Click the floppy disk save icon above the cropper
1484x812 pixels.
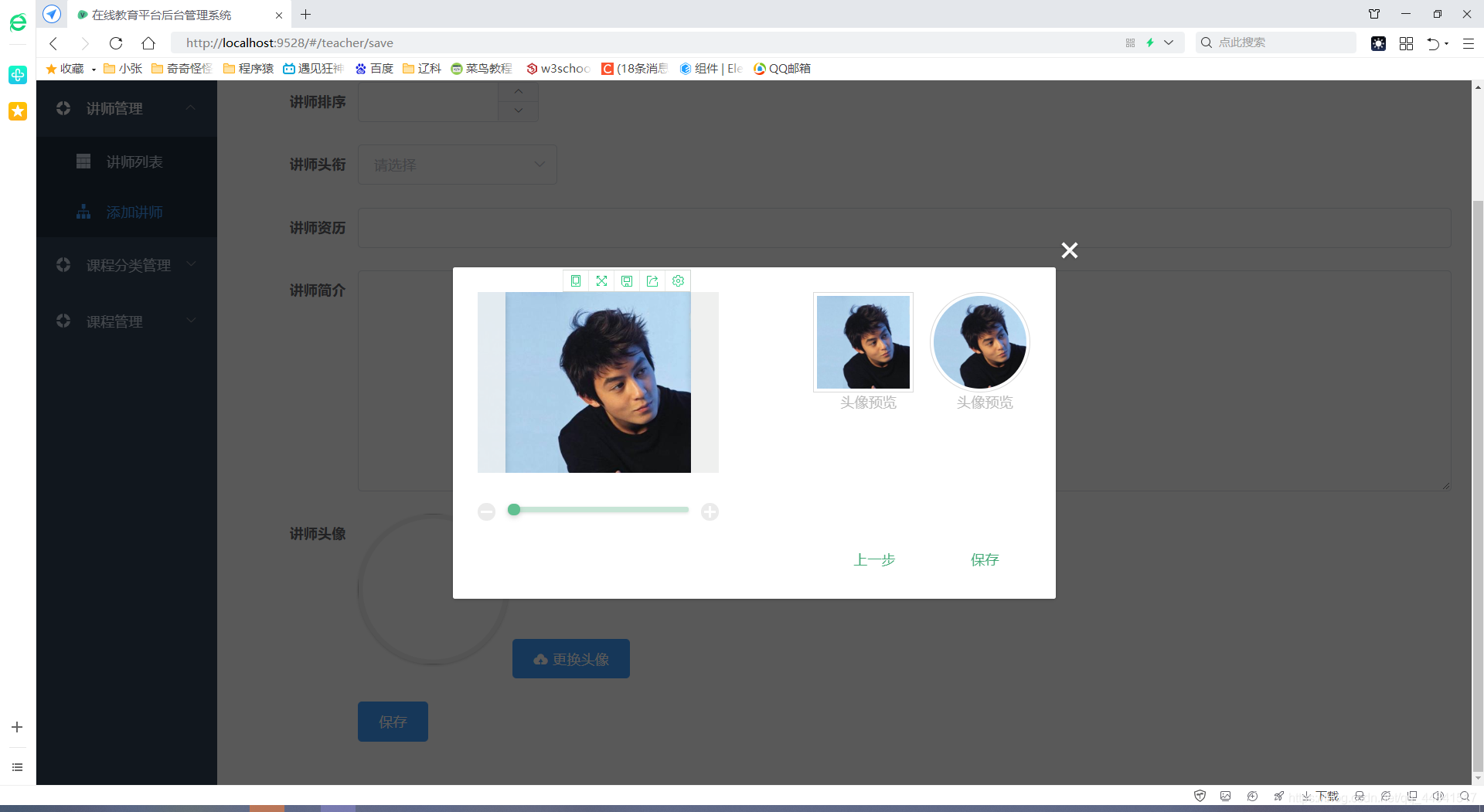pos(627,281)
